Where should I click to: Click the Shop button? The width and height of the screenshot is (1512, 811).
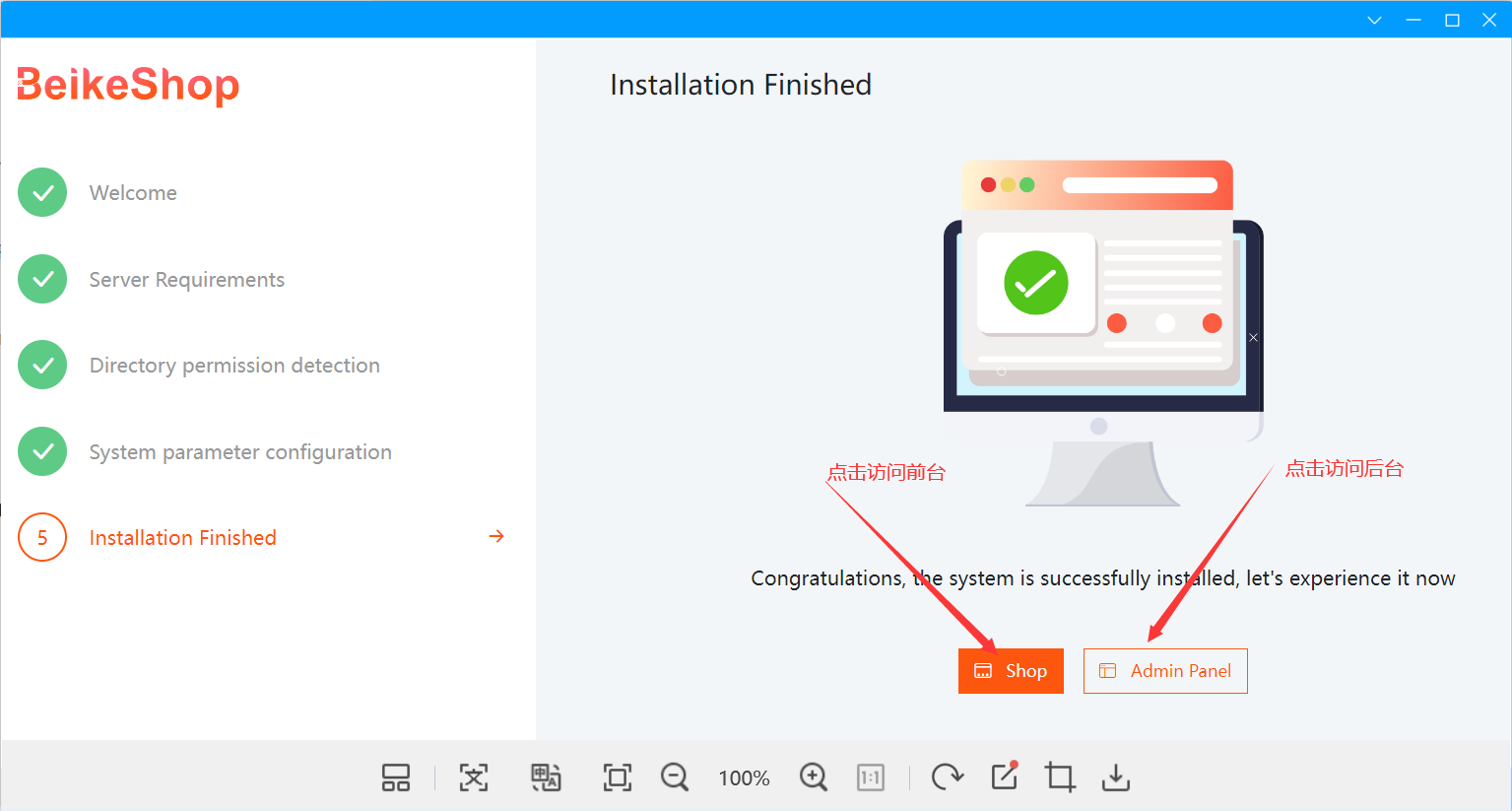(1011, 671)
